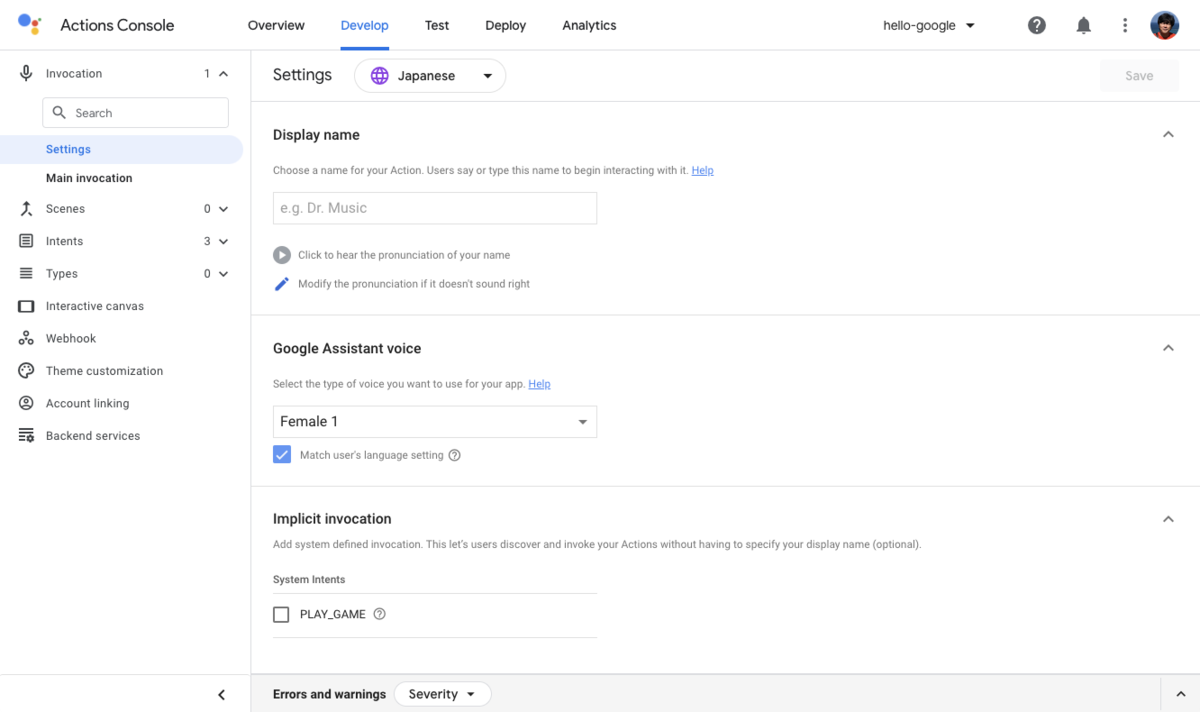Click the display name input field
Viewport: 1200px width, 712px height.
(435, 208)
